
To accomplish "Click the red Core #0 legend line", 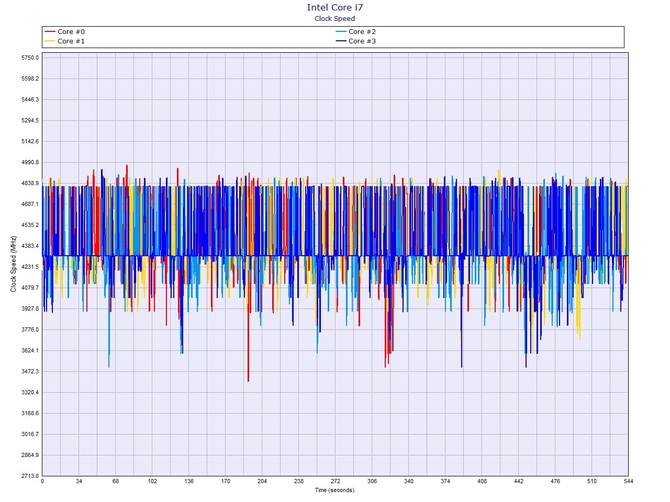I will pyautogui.click(x=50, y=32).
